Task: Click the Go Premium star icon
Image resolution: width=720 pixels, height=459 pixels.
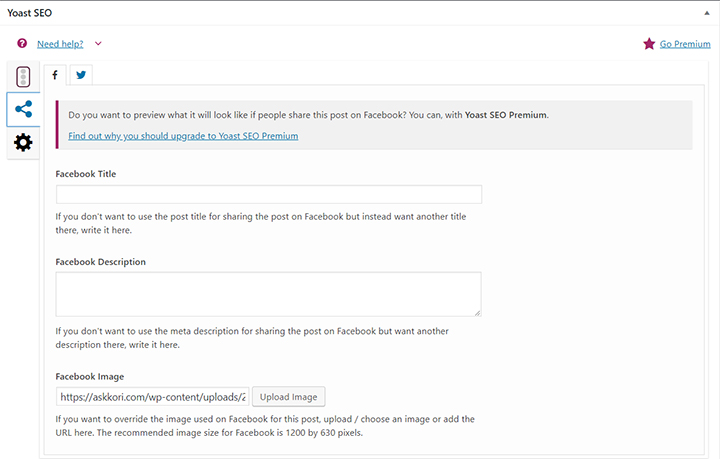Action: 649,44
